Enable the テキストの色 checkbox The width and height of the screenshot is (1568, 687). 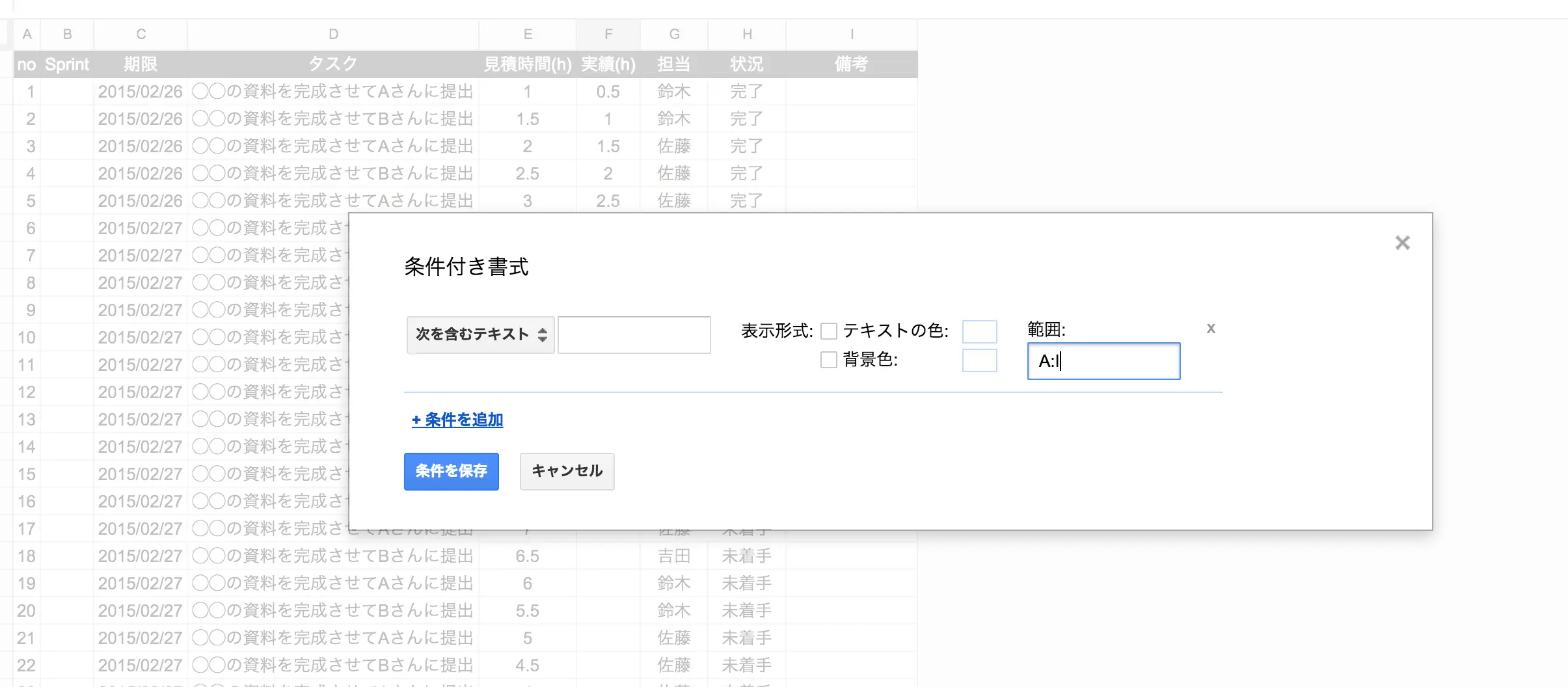click(828, 331)
